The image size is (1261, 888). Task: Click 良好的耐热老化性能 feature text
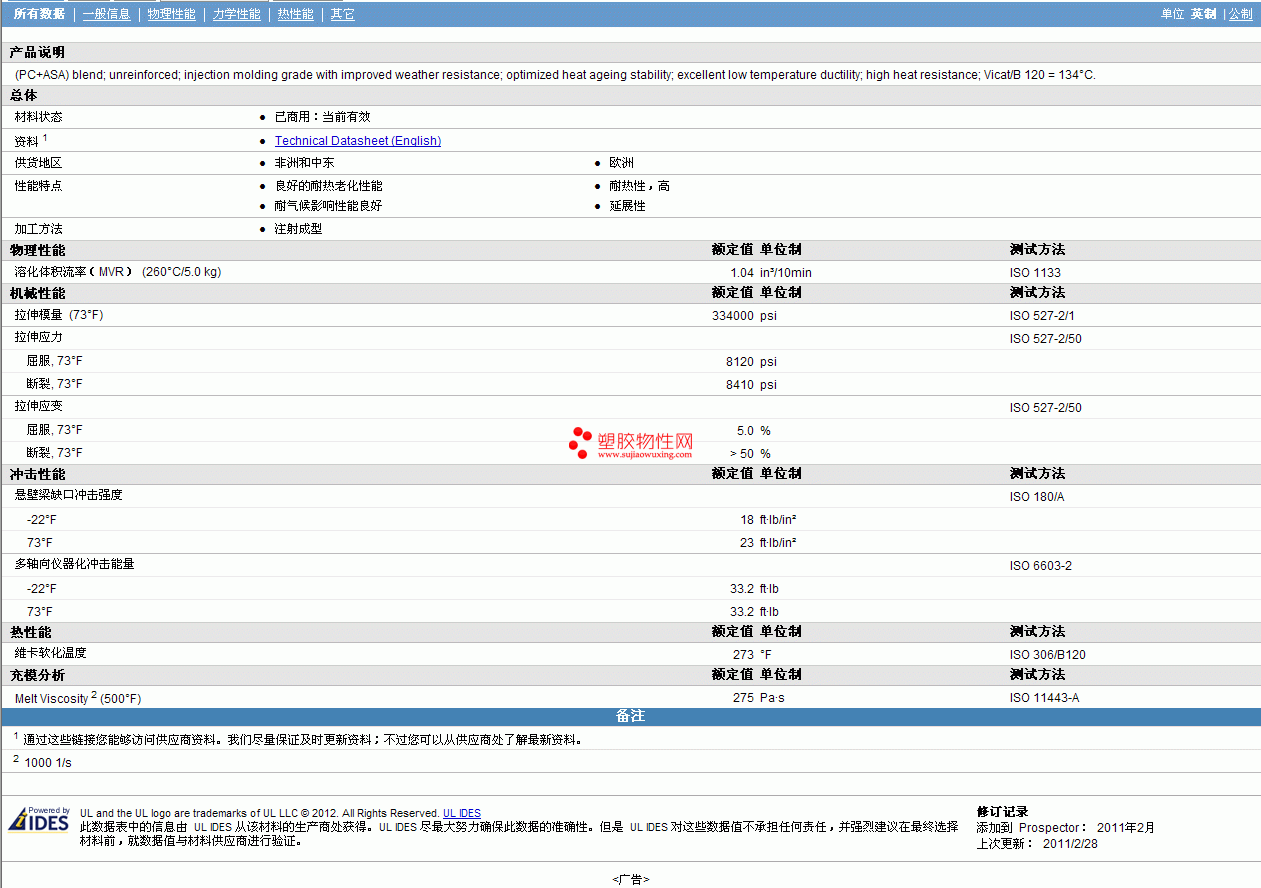[328, 186]
